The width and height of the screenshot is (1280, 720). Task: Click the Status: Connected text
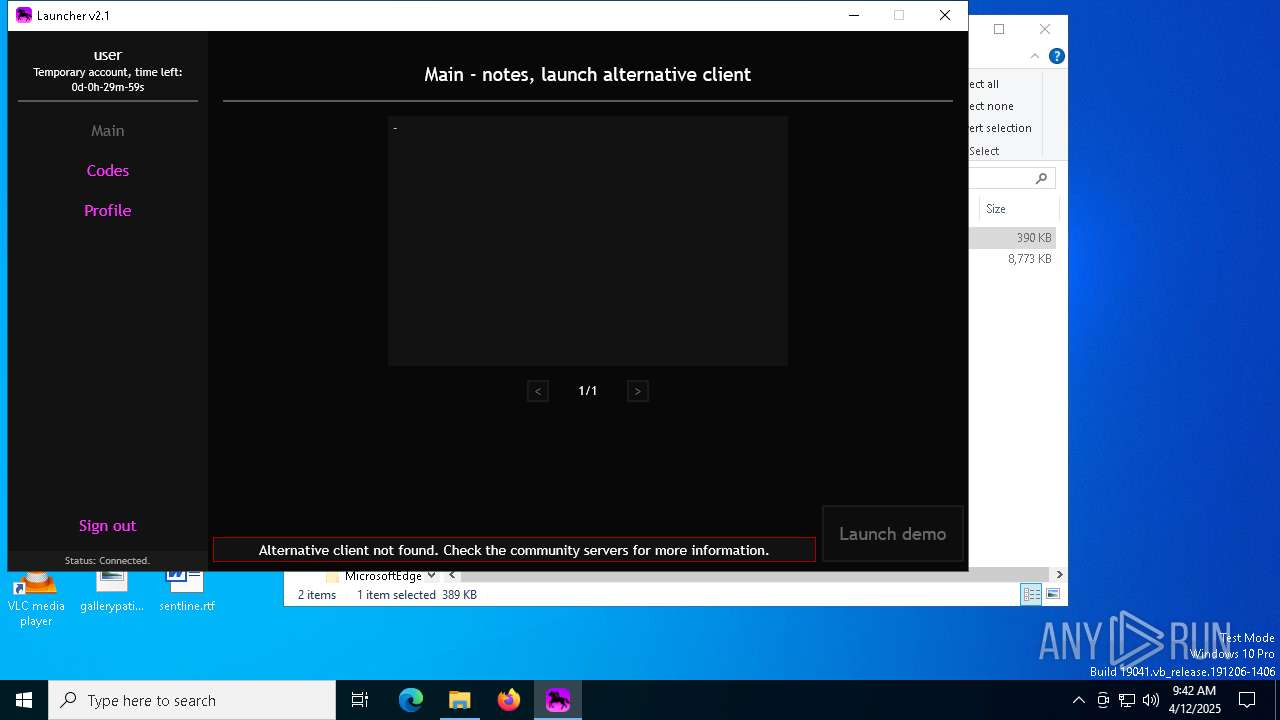coord(107,561)
